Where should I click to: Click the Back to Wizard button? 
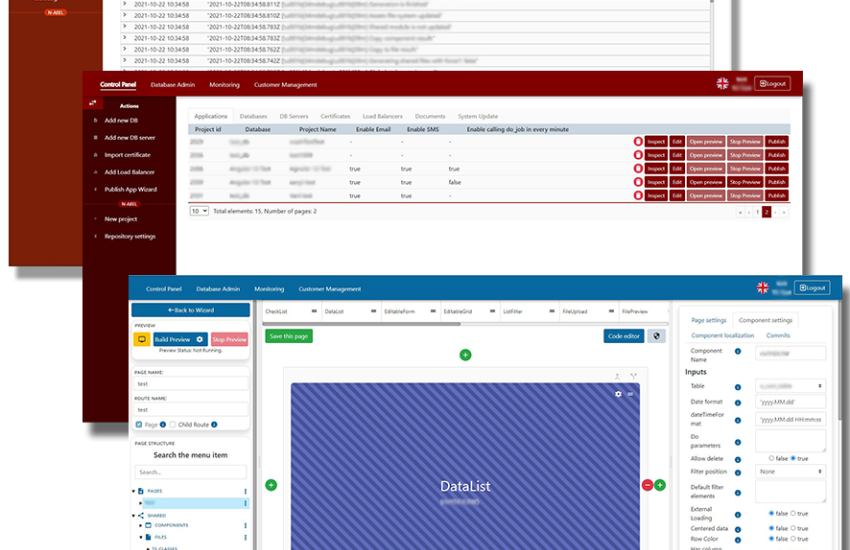(190, 310)
